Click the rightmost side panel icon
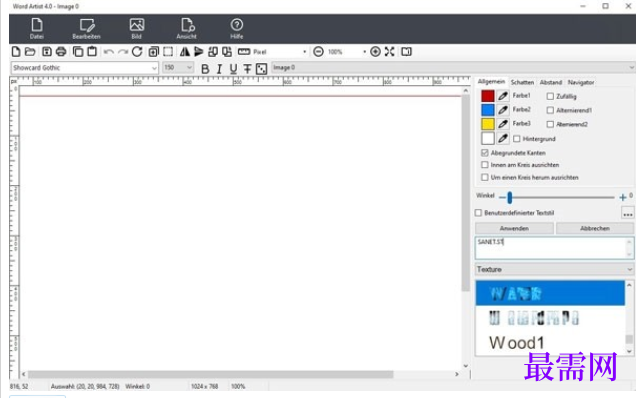The image size is (636, 398). [406, 52]
